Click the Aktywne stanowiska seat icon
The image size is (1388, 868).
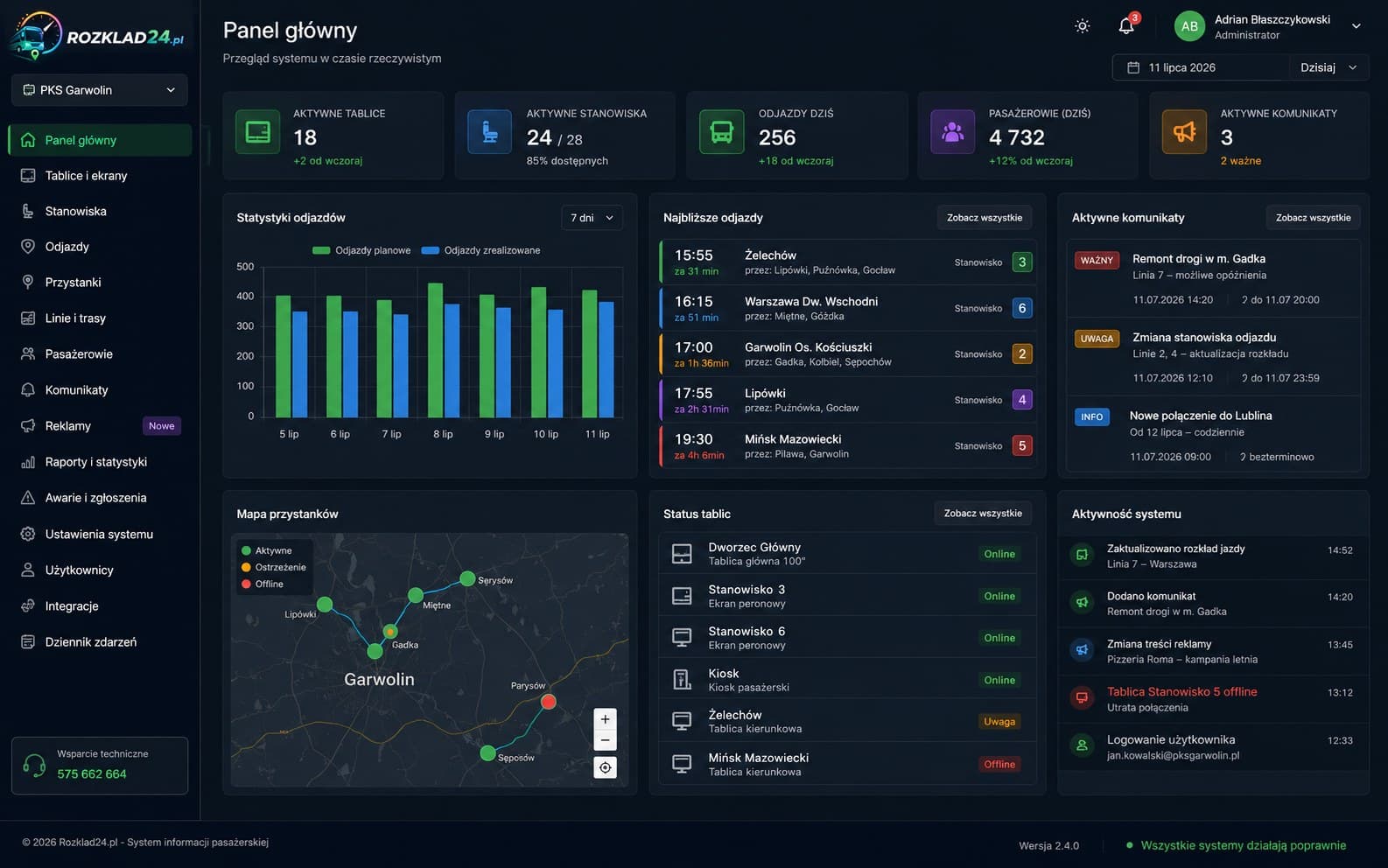tap(489, 132)
